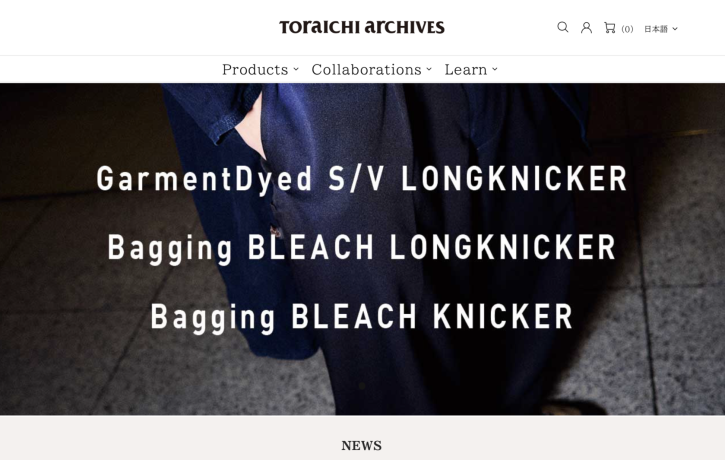Viewport: 725px width, 460px height.
Task: Go home via the Toraichi Archives logo
Action: click(x=362, y=27)
